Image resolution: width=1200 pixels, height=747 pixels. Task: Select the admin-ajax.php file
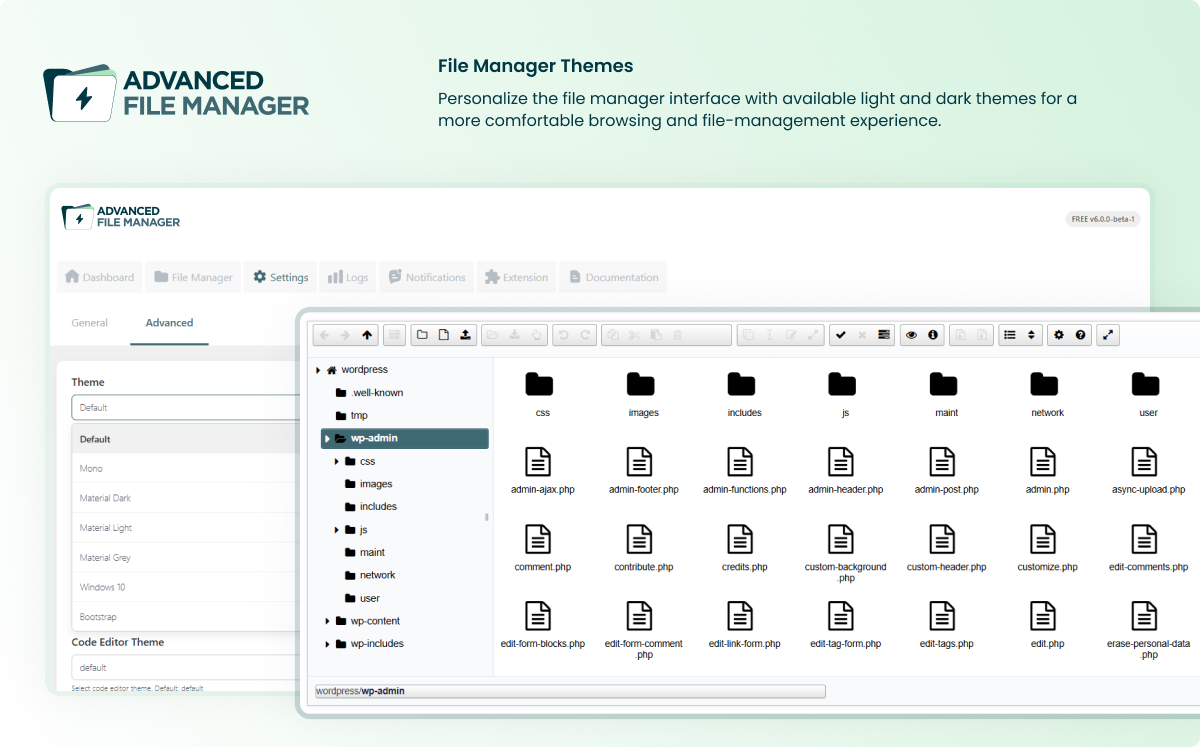click(x=543, y=471)
